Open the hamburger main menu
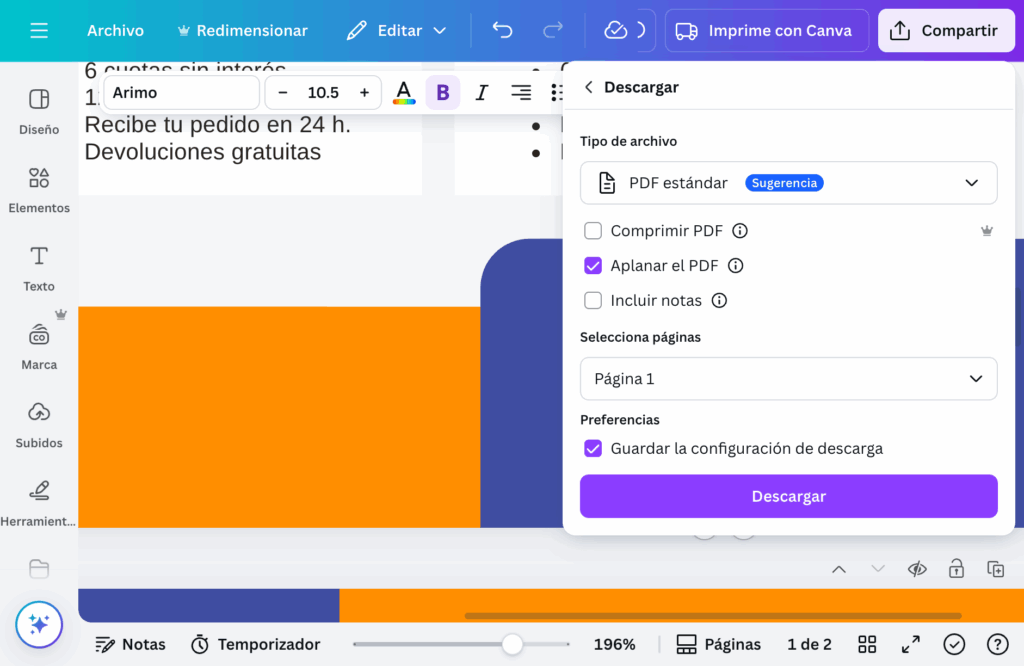 (39, 31)
